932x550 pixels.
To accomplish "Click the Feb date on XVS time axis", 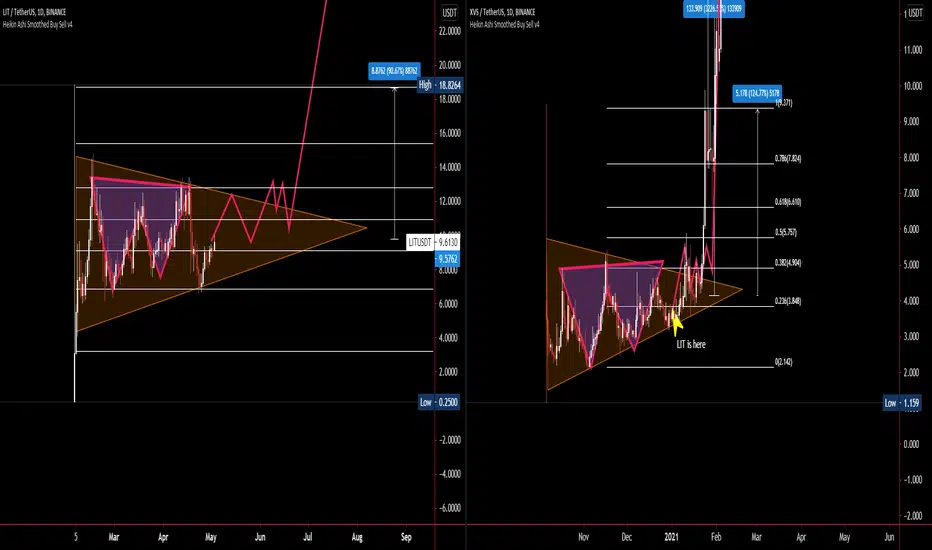I will click(716, 537).
